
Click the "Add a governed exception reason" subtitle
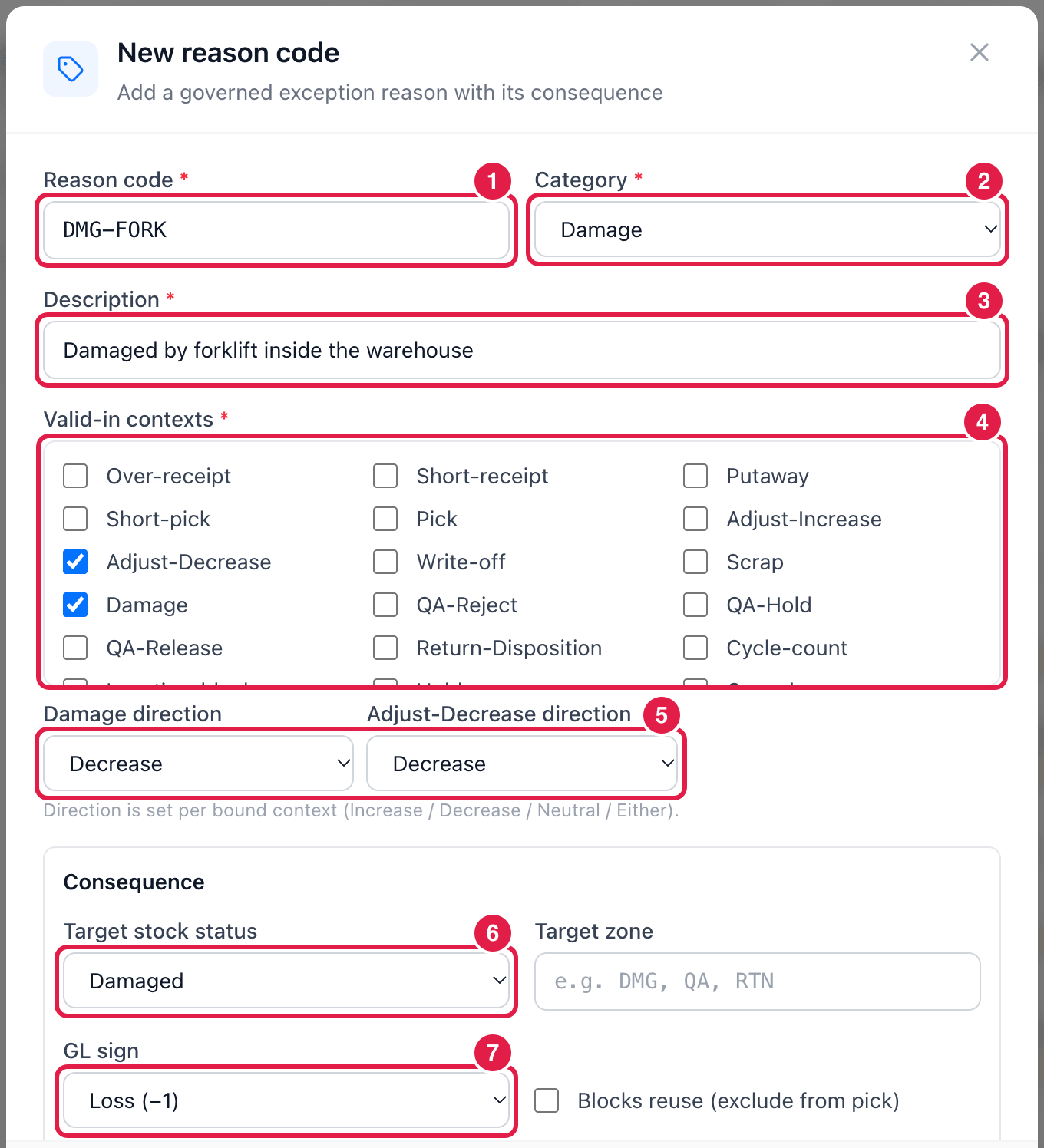click(x=390, y=93)
